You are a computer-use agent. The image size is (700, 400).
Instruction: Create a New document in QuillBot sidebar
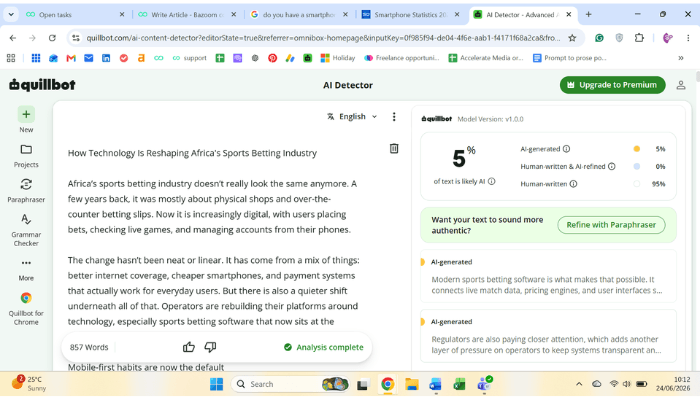click(26, 120)
